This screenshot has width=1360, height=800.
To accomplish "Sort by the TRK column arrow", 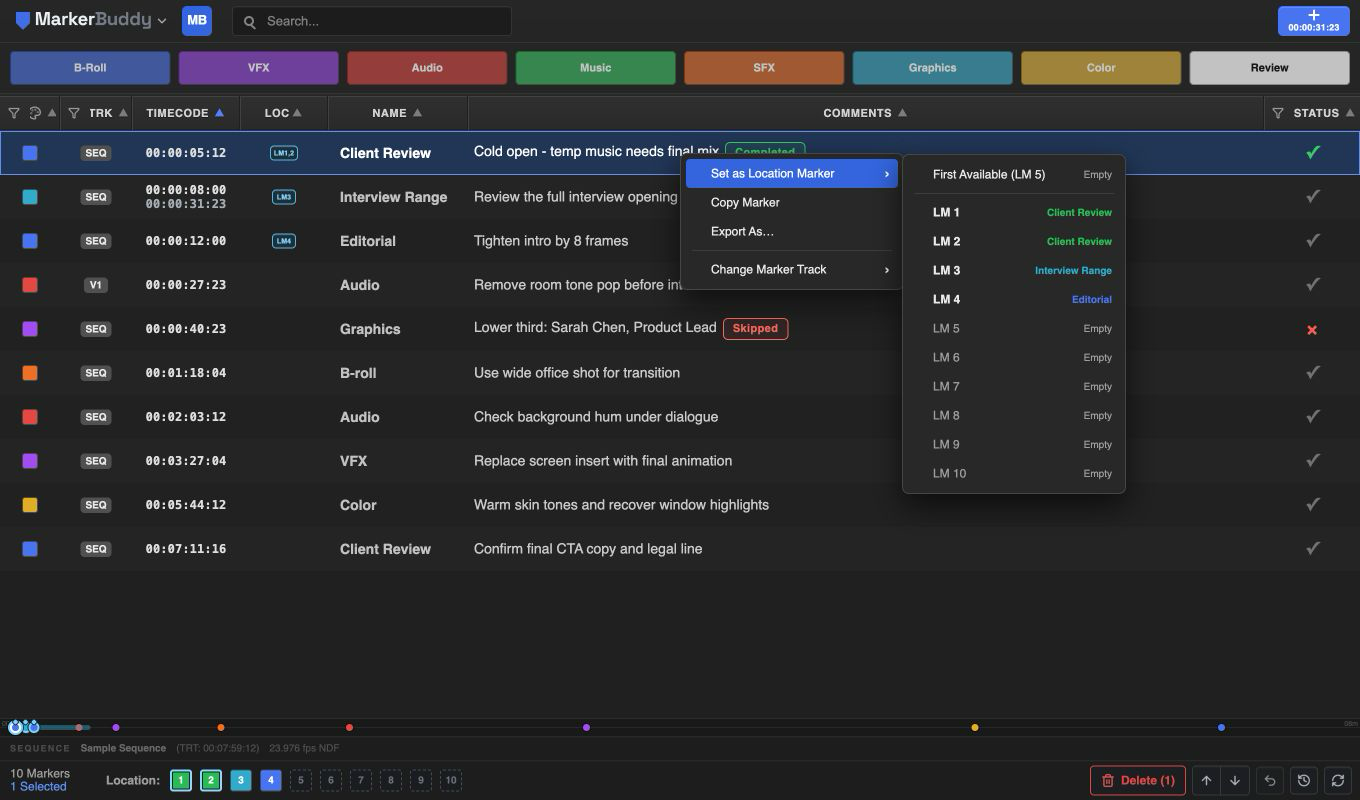I will (124, 113).
